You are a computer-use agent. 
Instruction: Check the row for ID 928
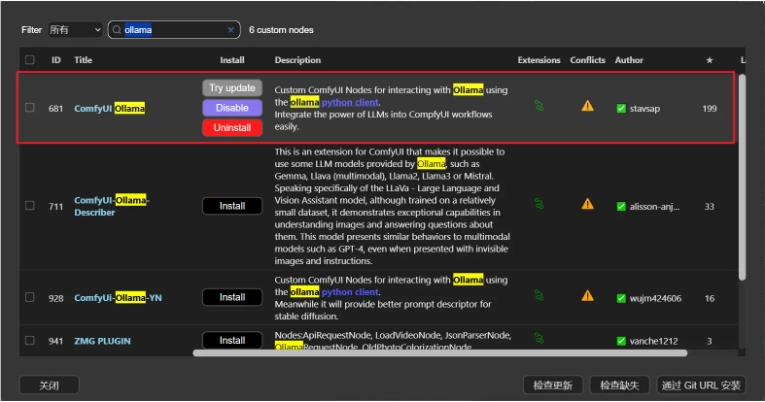[x=30, y=297]
